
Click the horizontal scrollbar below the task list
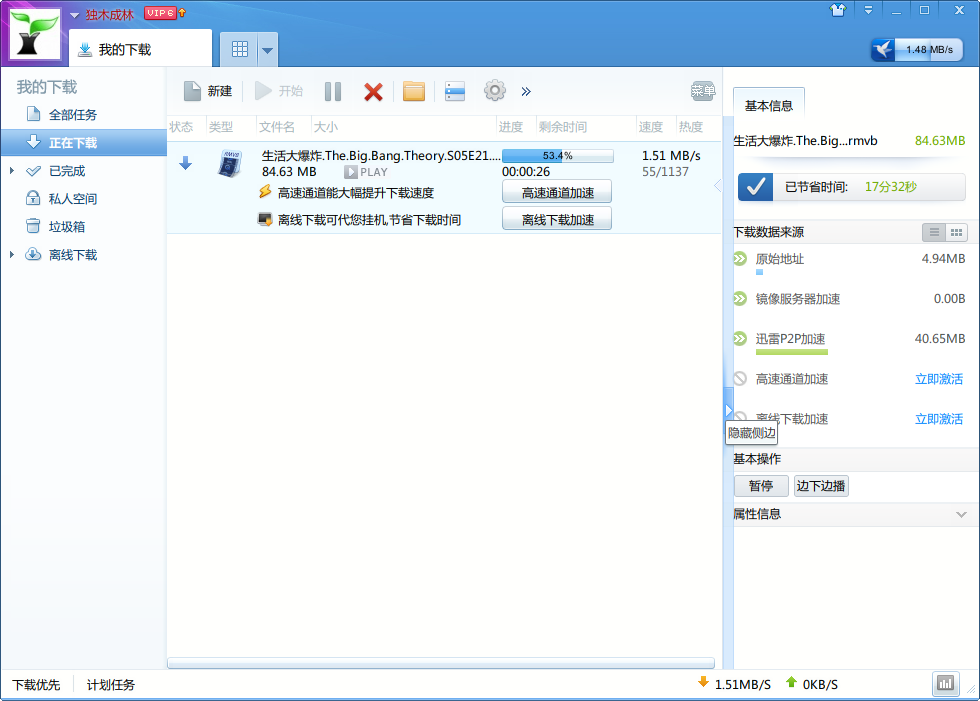[x=441, y=663]
